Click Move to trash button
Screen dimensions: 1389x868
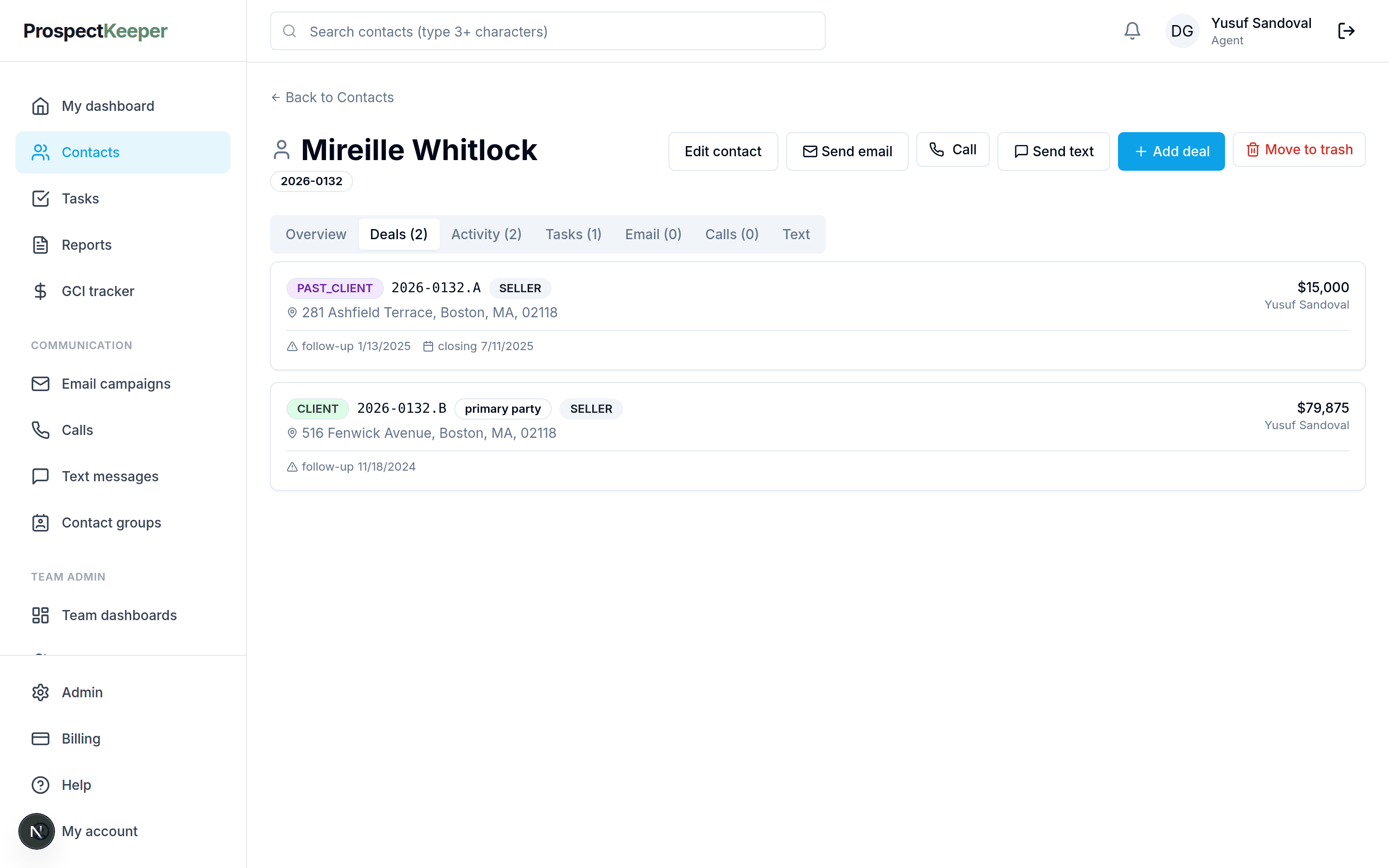point(1299,150)
